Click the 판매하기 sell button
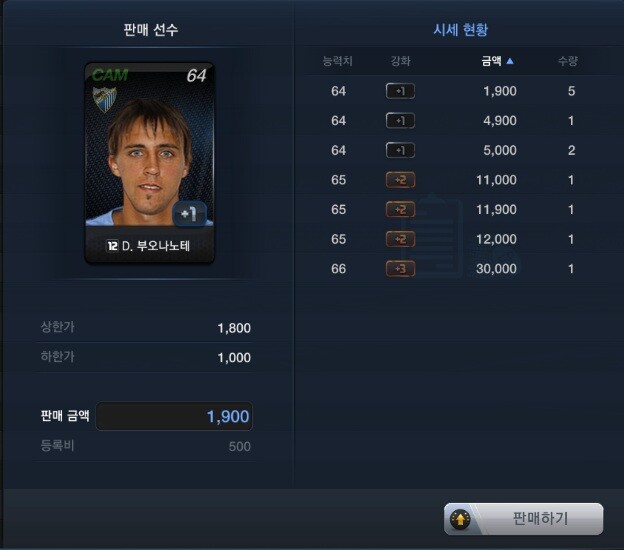This screenshot has height=550, width=624. [x=523, y=519]
